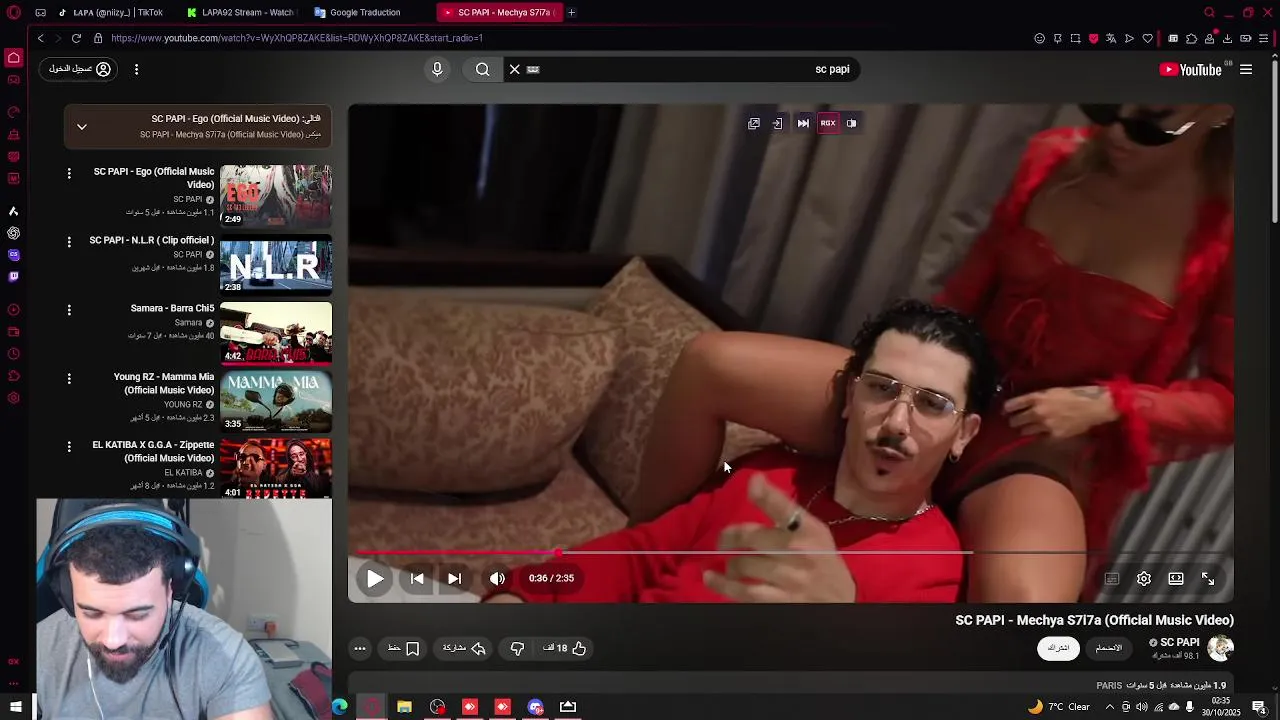The height and width of the screenshot is (720, 1280).
Task: Enter fullscreen mode in the player
Action: [x=1208, y=578]
